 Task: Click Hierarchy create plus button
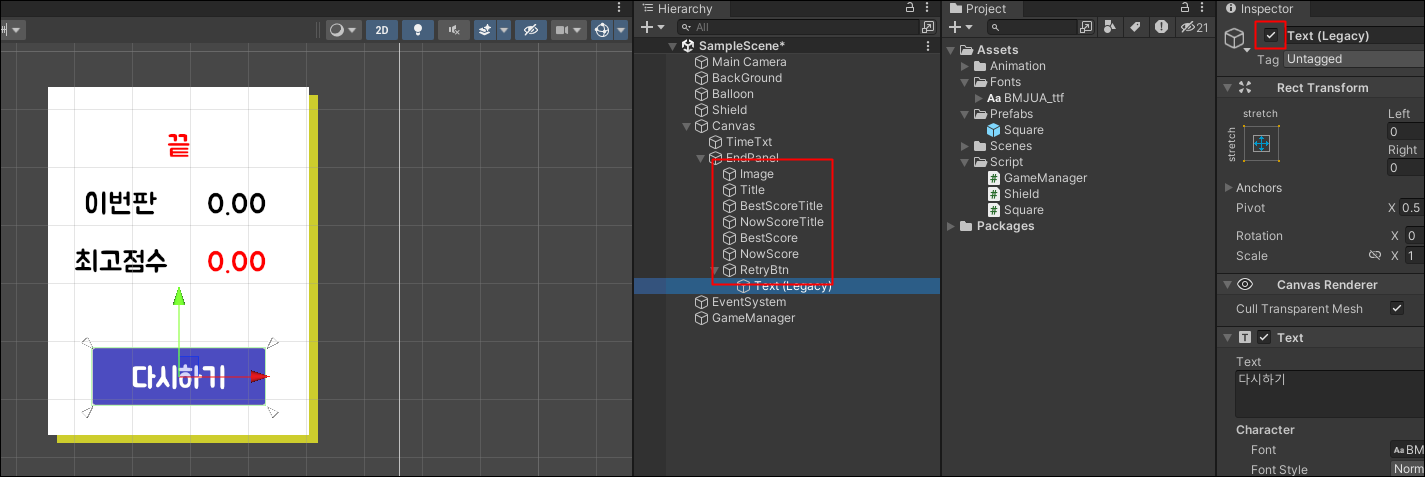652,27
